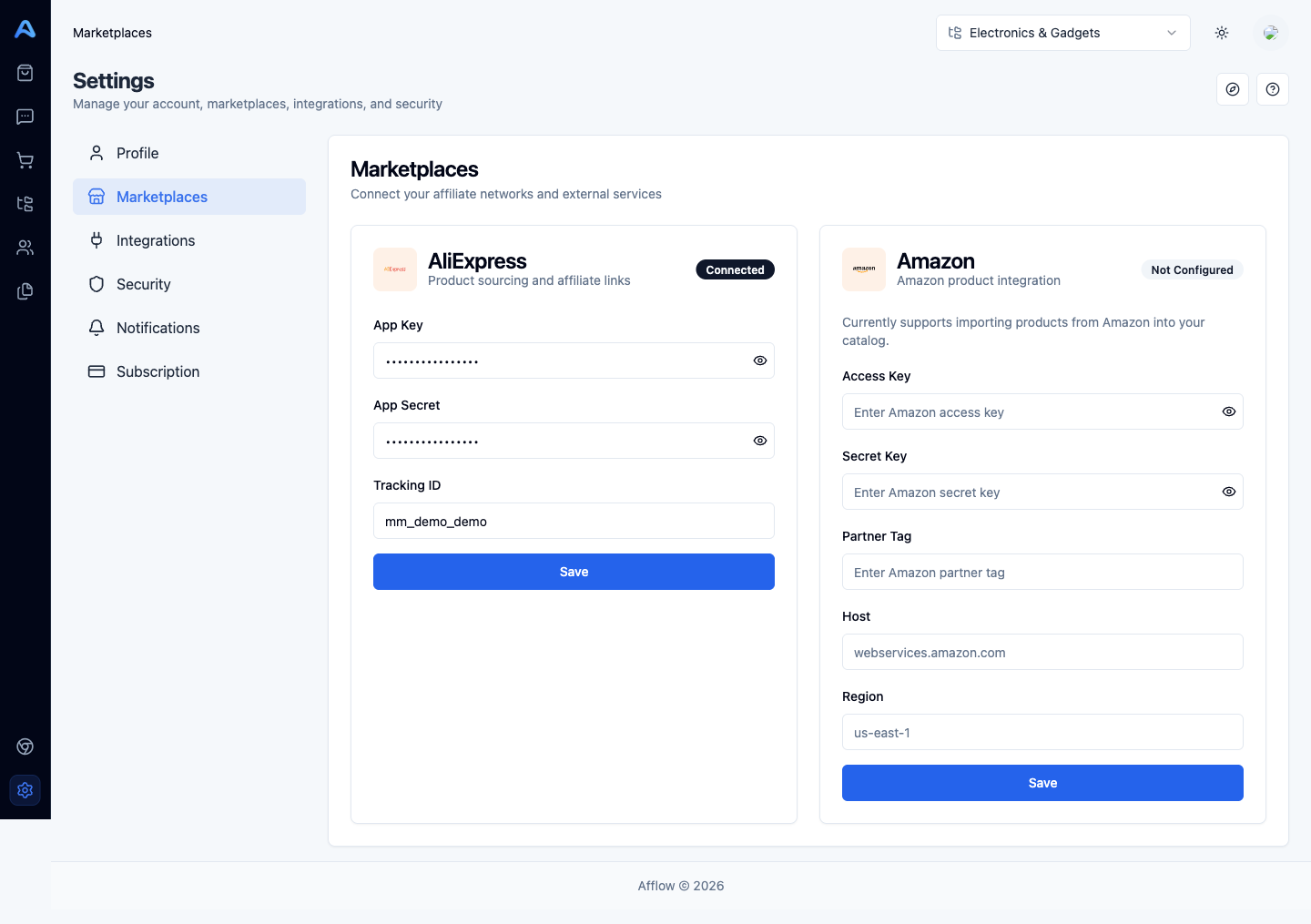
Task: Show the AliExpress App Secret
Action: [x=760, y=441]
